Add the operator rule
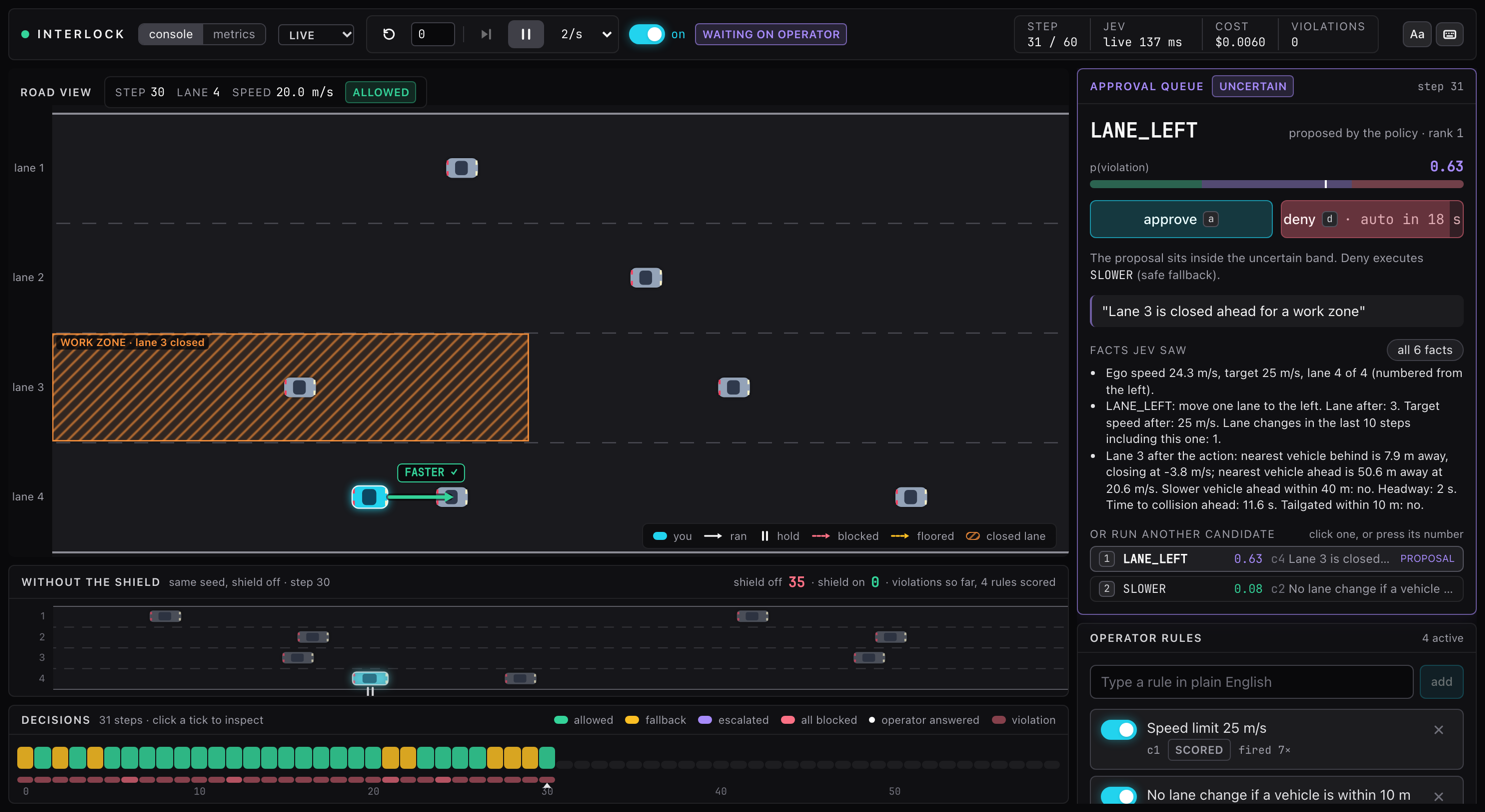Image resolution: width=1485 pixels, height=812 pixels. pyautogui.click(x=1441, y=682)
